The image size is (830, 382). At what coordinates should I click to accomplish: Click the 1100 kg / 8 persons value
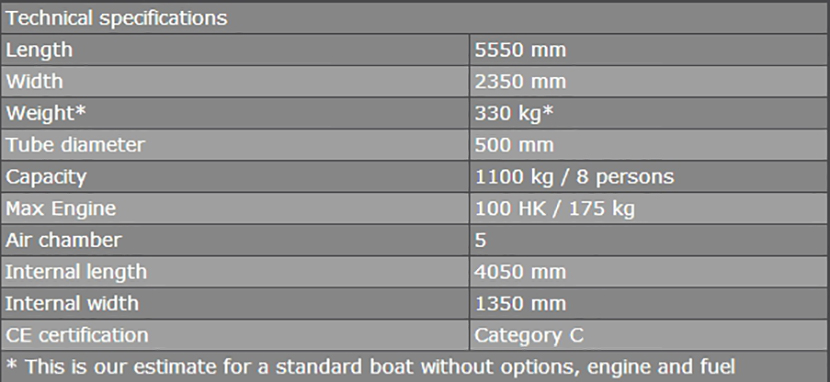tap(574, 177)
